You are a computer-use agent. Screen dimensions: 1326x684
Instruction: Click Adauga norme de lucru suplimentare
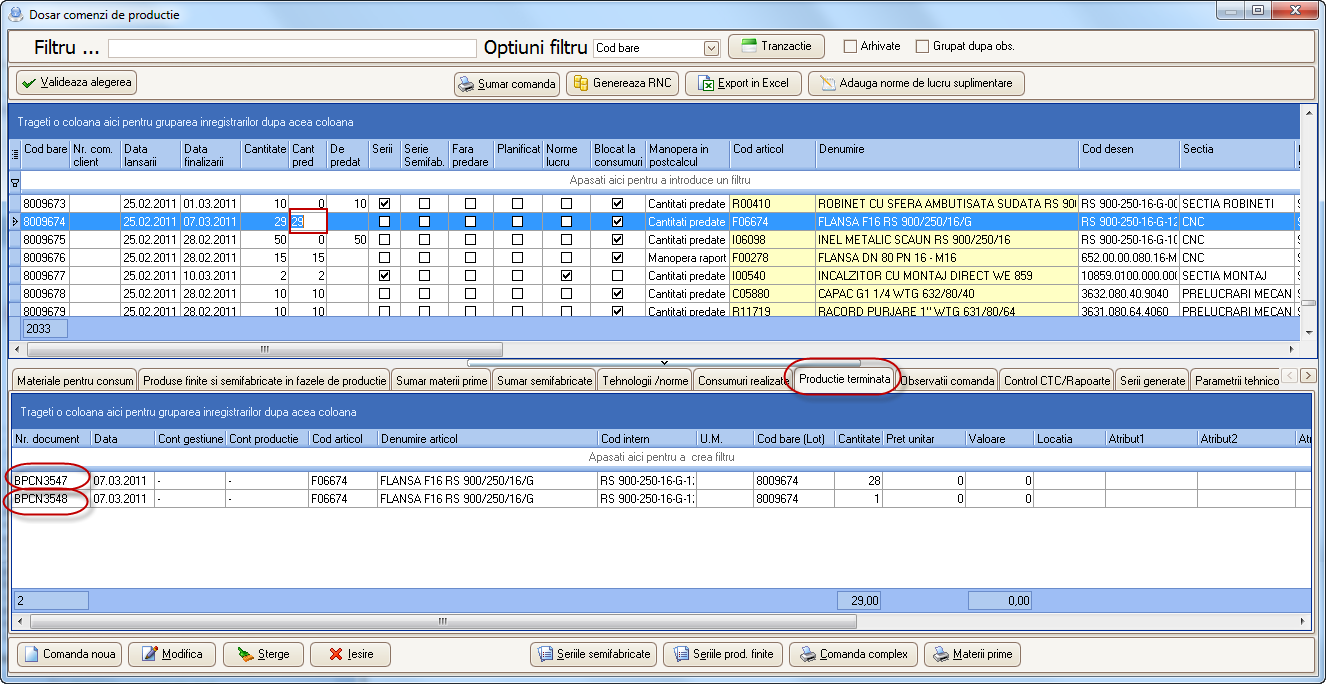(x=916, y=84)
